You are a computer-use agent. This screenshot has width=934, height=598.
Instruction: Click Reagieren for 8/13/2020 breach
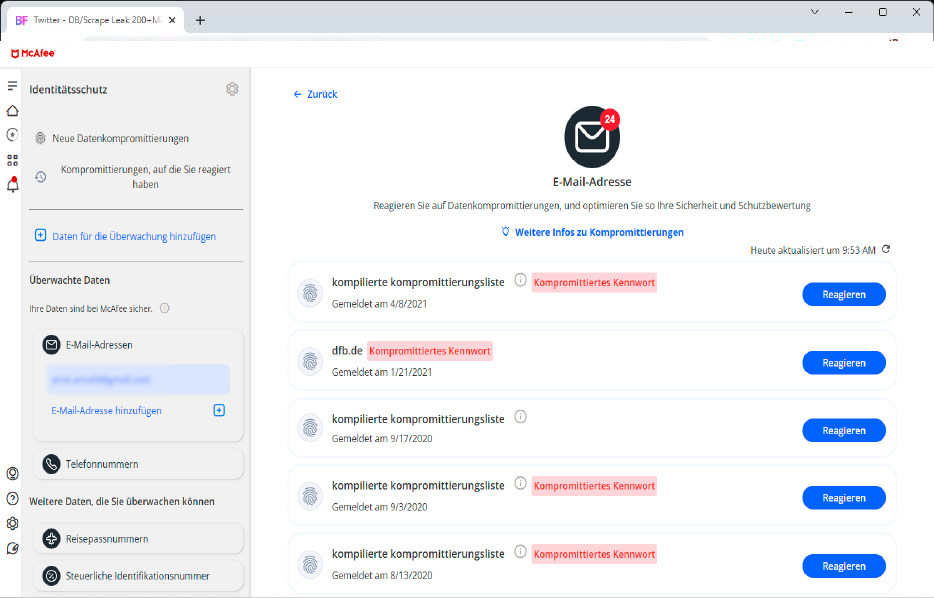tap(844, 566)
